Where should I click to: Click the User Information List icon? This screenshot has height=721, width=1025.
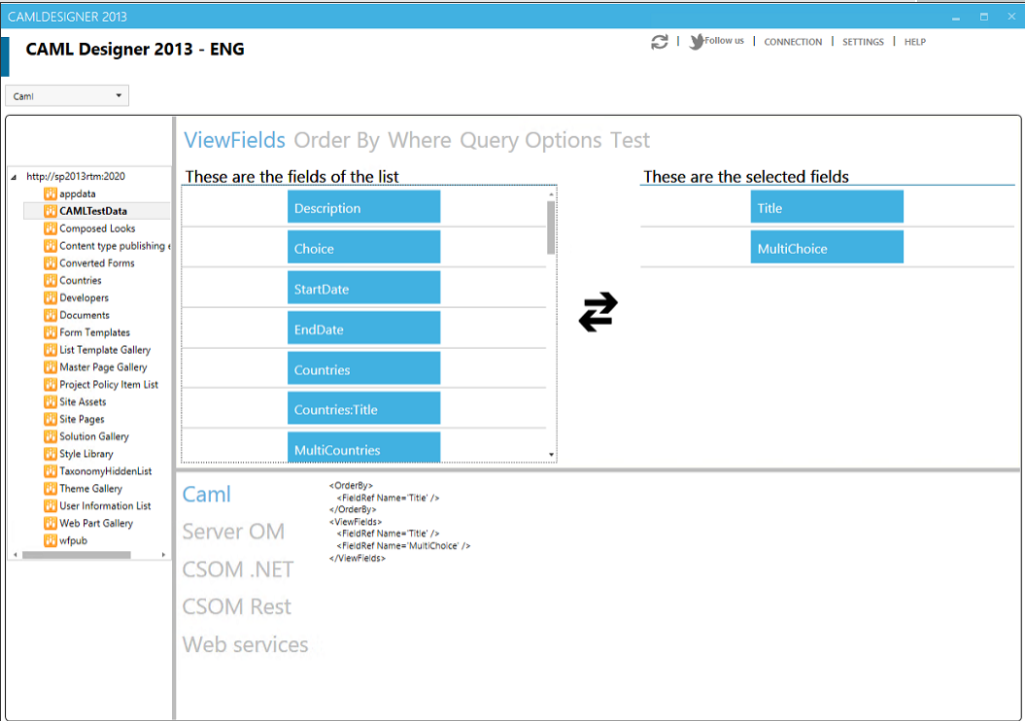pyautogui.click(x=50, y=505)
